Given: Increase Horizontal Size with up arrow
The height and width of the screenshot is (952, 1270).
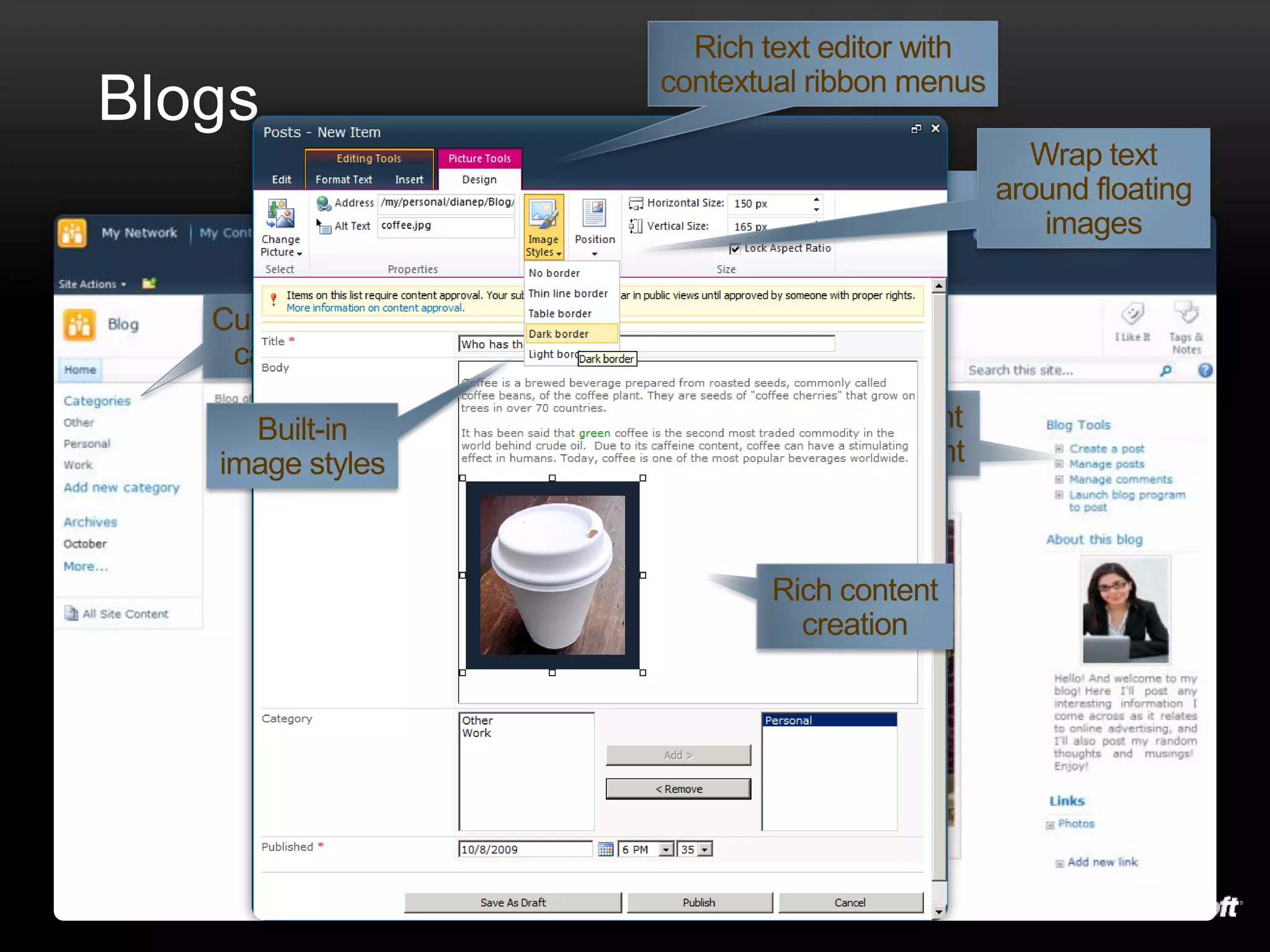Looking at the screenshot, I should 816,199.
